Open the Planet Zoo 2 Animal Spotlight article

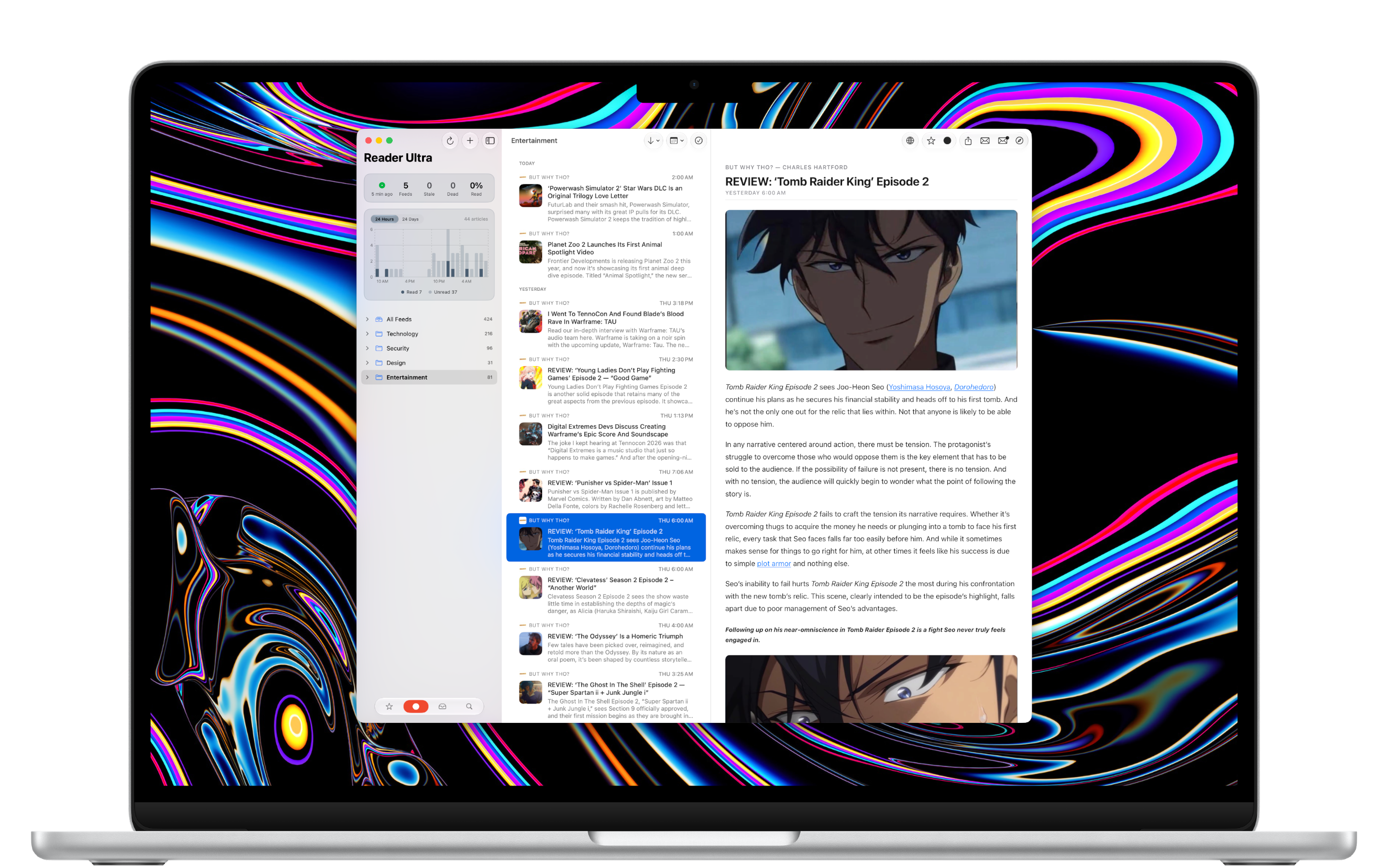coord(606,254)
